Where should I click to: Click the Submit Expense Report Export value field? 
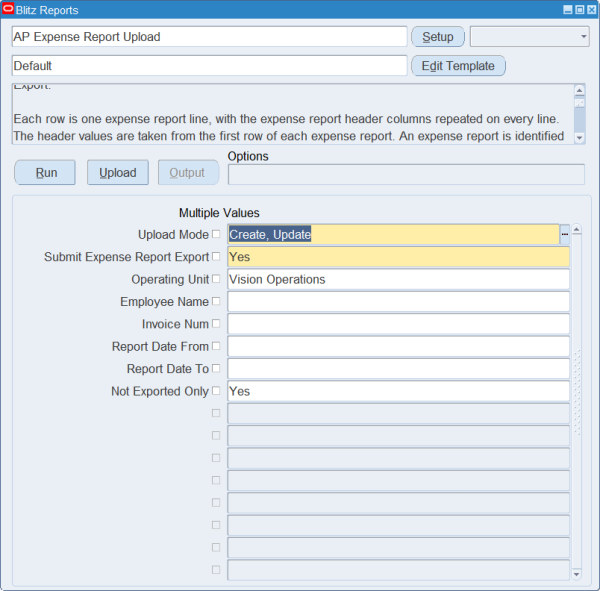398,256
